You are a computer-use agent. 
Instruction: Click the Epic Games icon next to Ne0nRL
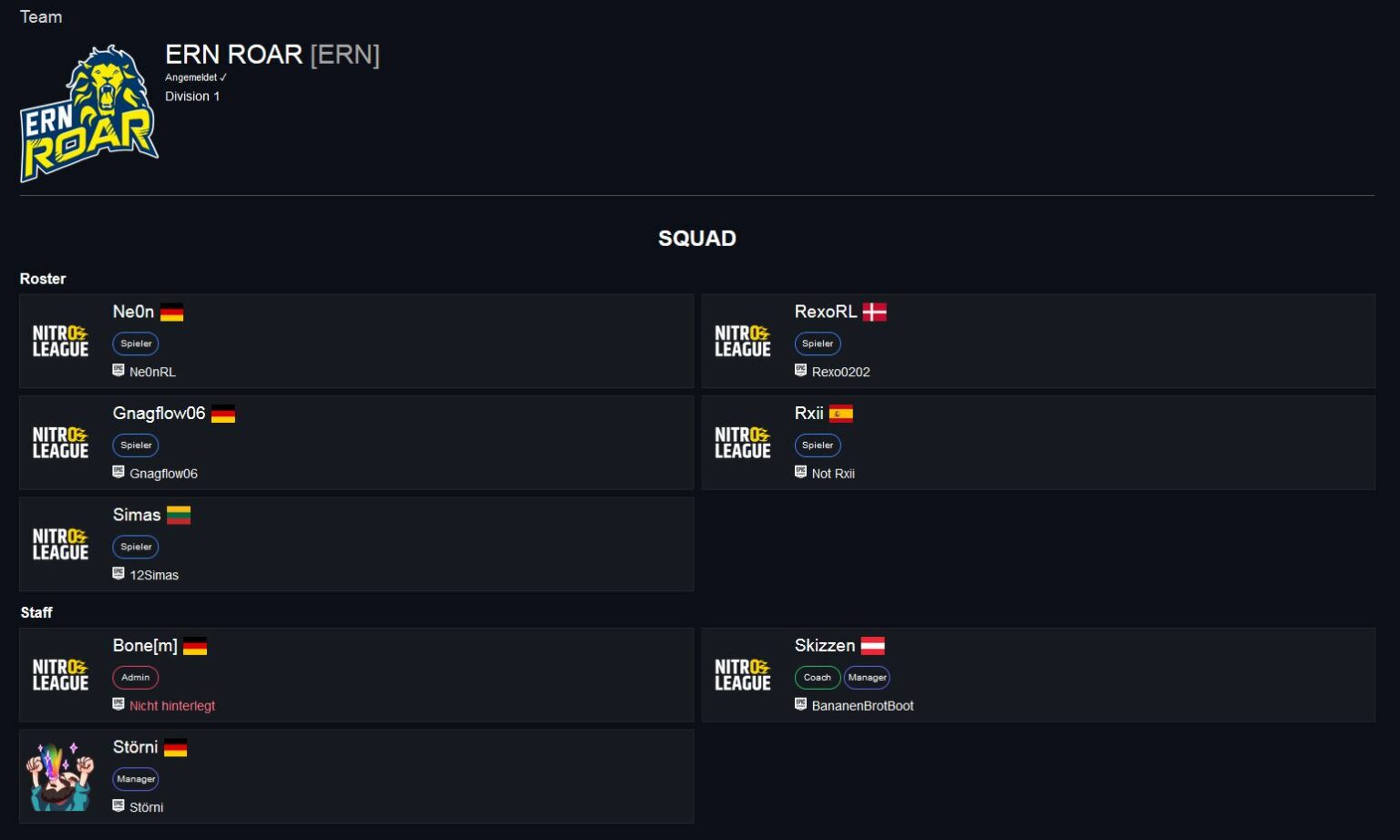coord(118,370)
